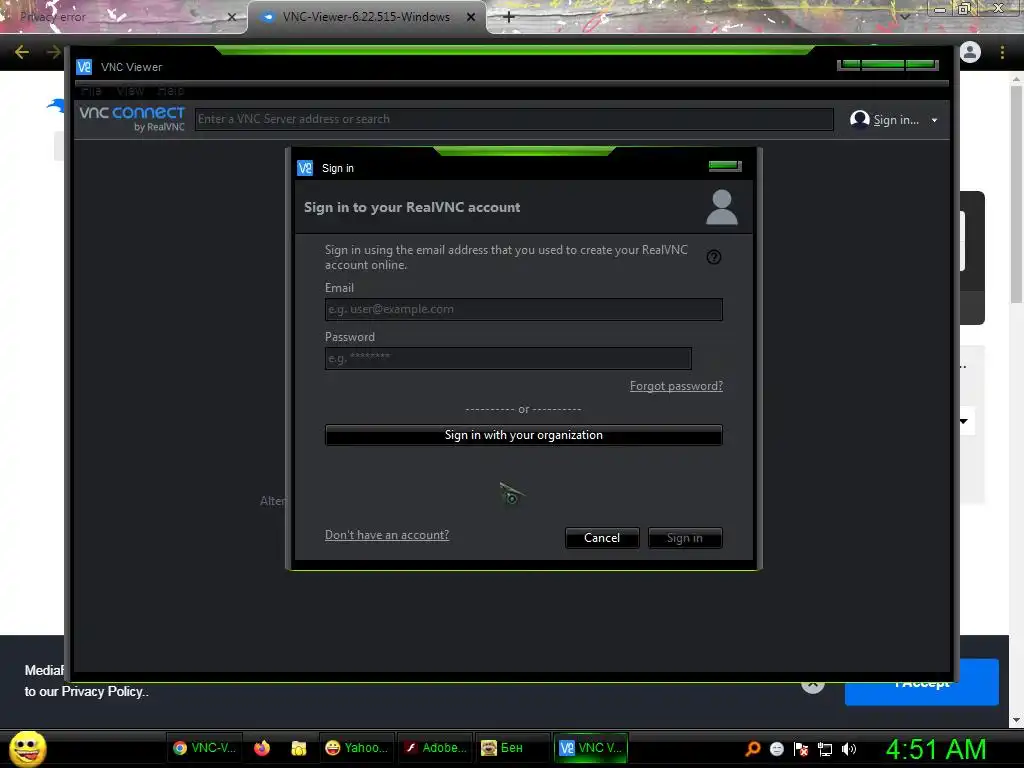Expand the dropdown arrow on the background web page
1024x768 pixels.
[964, 421]
